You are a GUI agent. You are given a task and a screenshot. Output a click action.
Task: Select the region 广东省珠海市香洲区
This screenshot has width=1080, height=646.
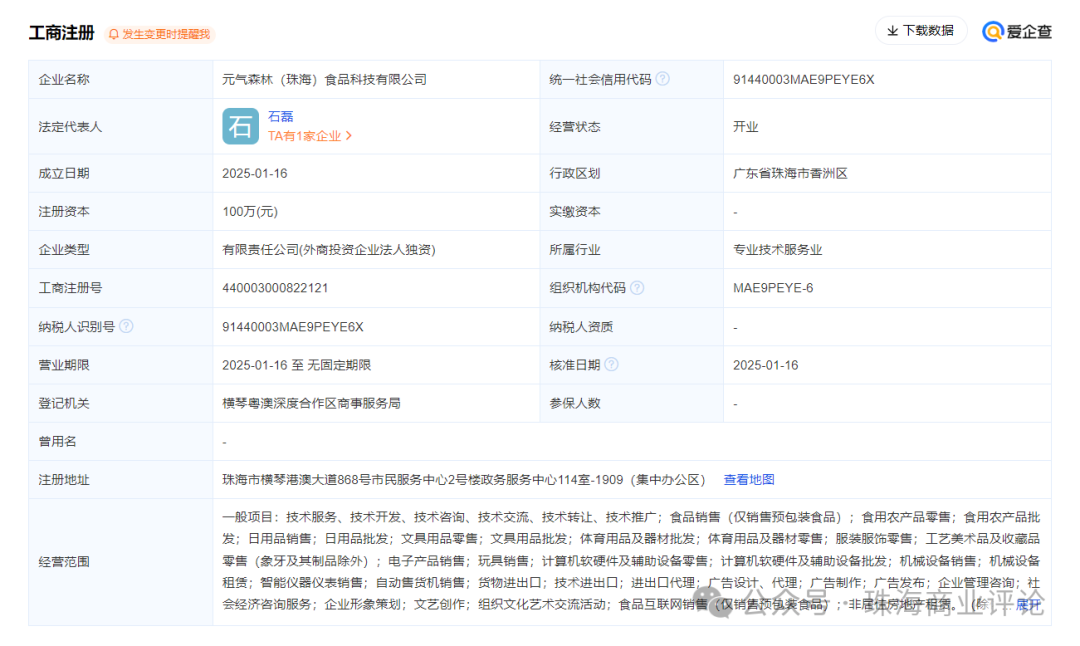[790, 174]
